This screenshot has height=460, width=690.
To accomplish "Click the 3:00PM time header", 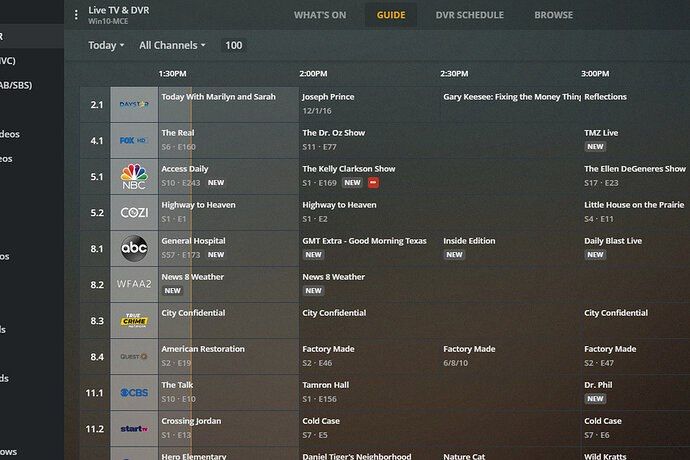I will point(595,74).
